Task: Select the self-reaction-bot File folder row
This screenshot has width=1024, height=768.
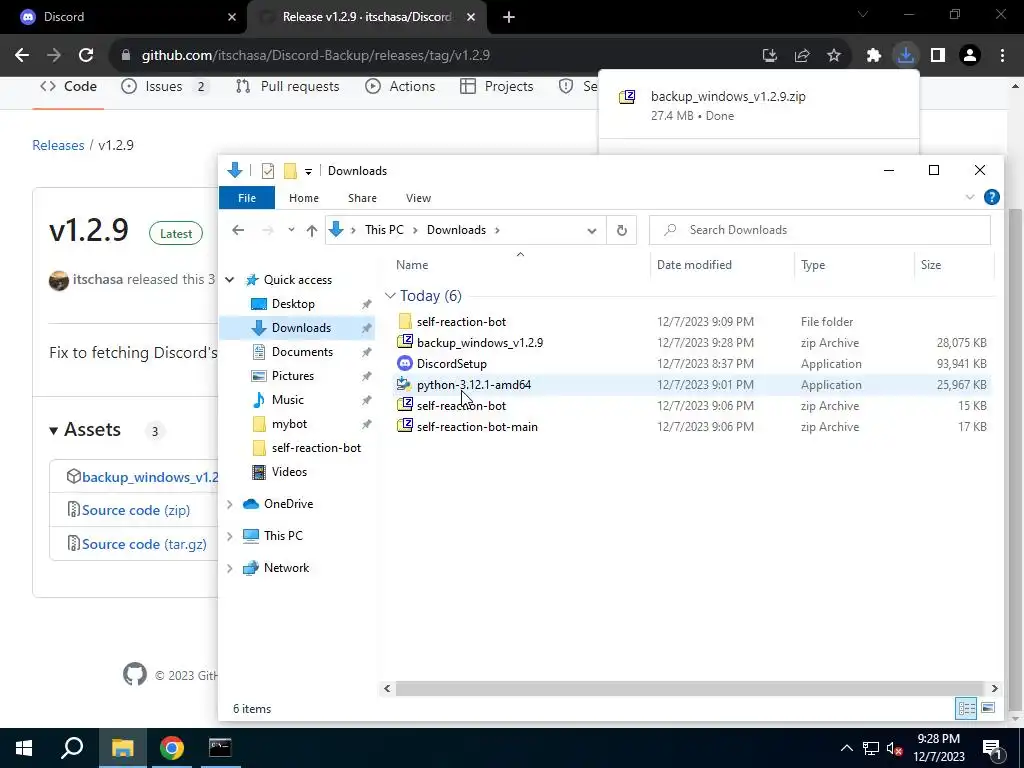Action: [692, 322]
